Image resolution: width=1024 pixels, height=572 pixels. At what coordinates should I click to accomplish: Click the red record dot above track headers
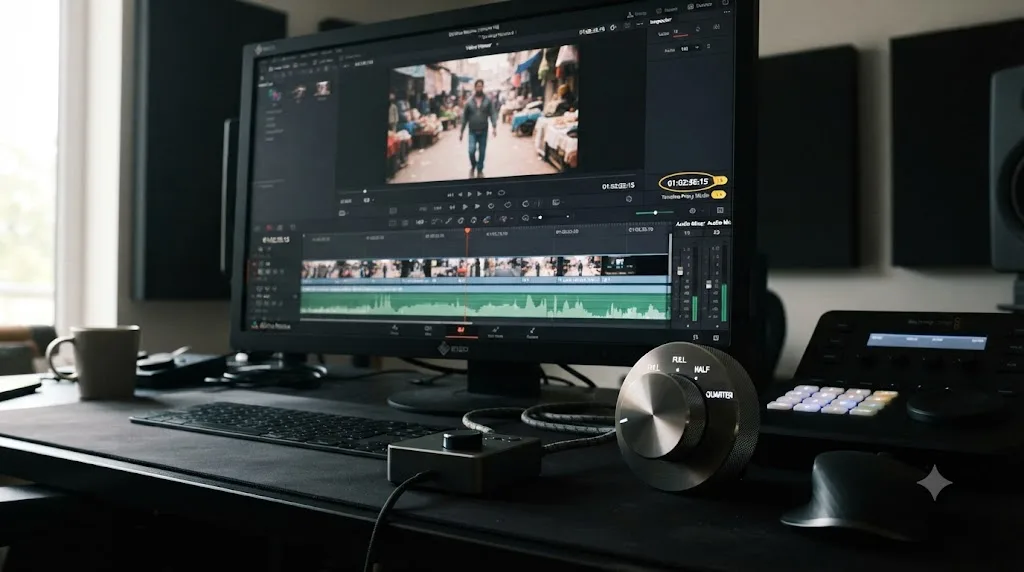[268, 228]
